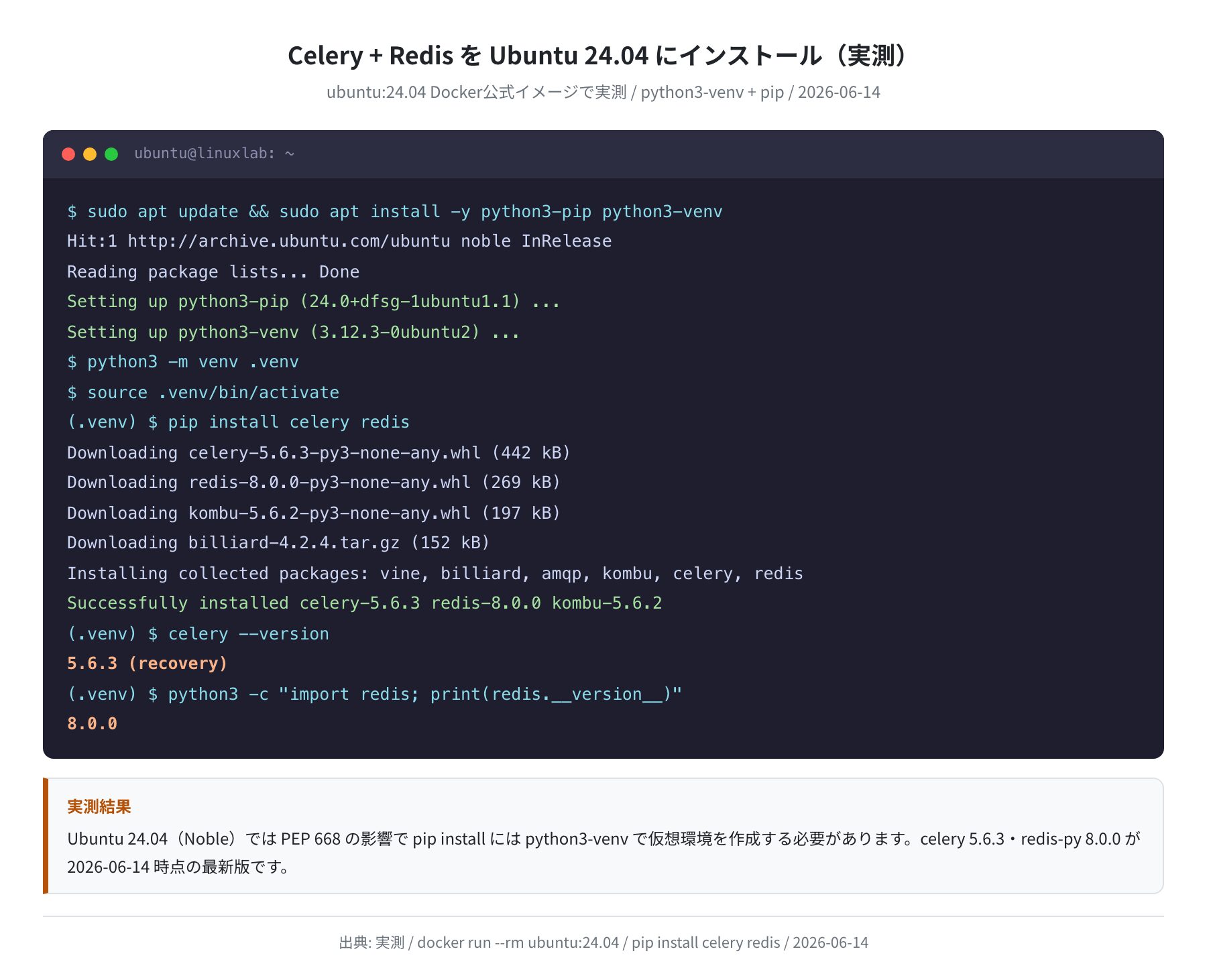Click the python3 -m venv .venv command
The height and width of the screenshot is (980, 1207).
click(183, 362)
